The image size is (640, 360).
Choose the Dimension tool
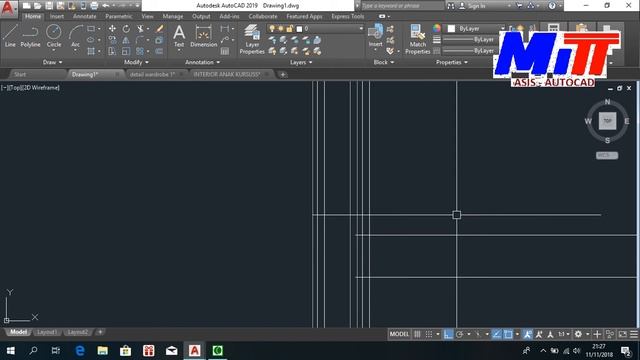(204, 36)
